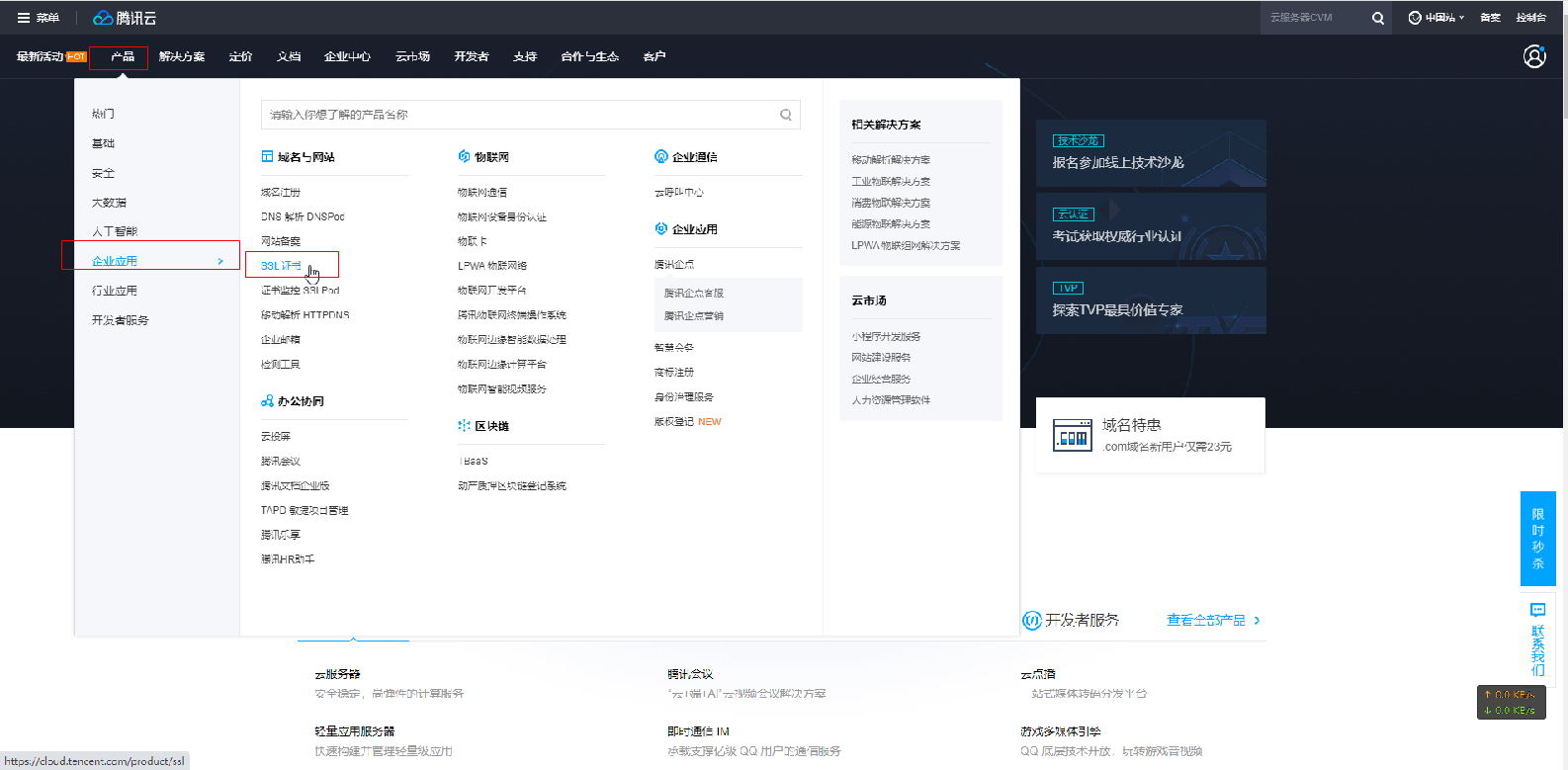The image size is (1568, 770).
Task: Click the 联系我们 chat icon
Action: click(x=1537, y=610)
